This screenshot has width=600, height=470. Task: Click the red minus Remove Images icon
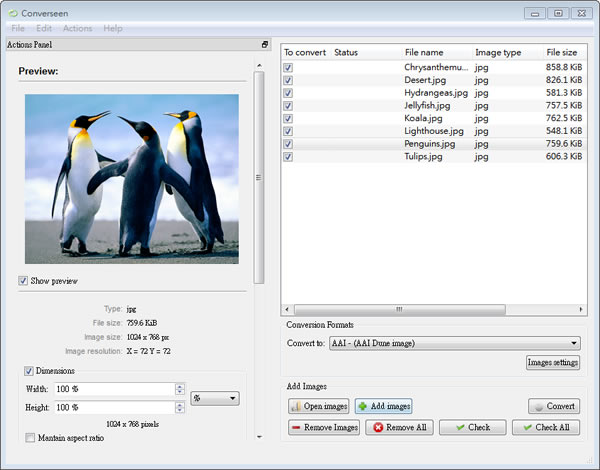click(x=298, y=428)
